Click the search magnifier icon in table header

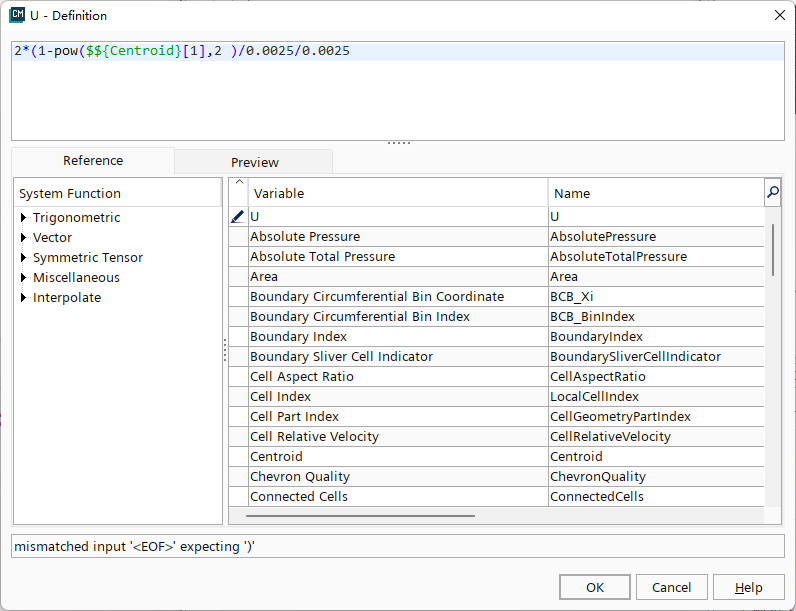point(772,192)
